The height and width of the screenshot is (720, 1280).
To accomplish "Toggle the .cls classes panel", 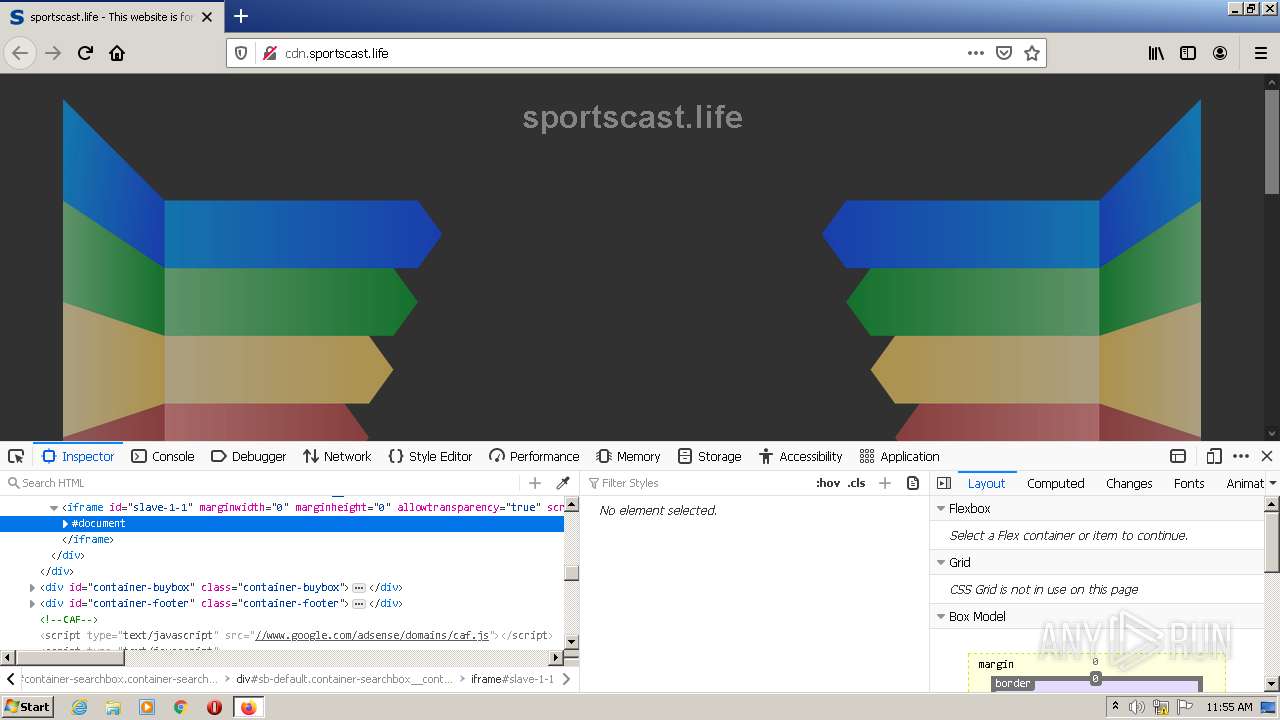I will pyautogui.click(x=856, y=483).
